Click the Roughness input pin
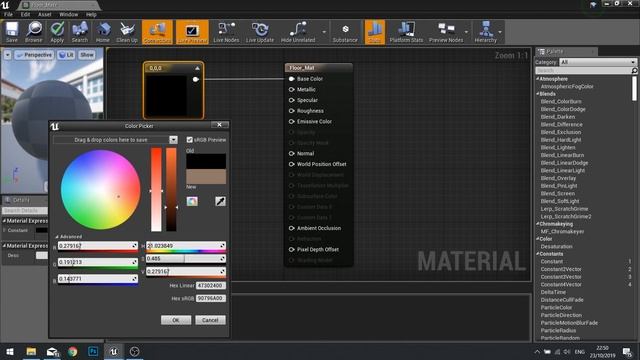 click(291, 111)
